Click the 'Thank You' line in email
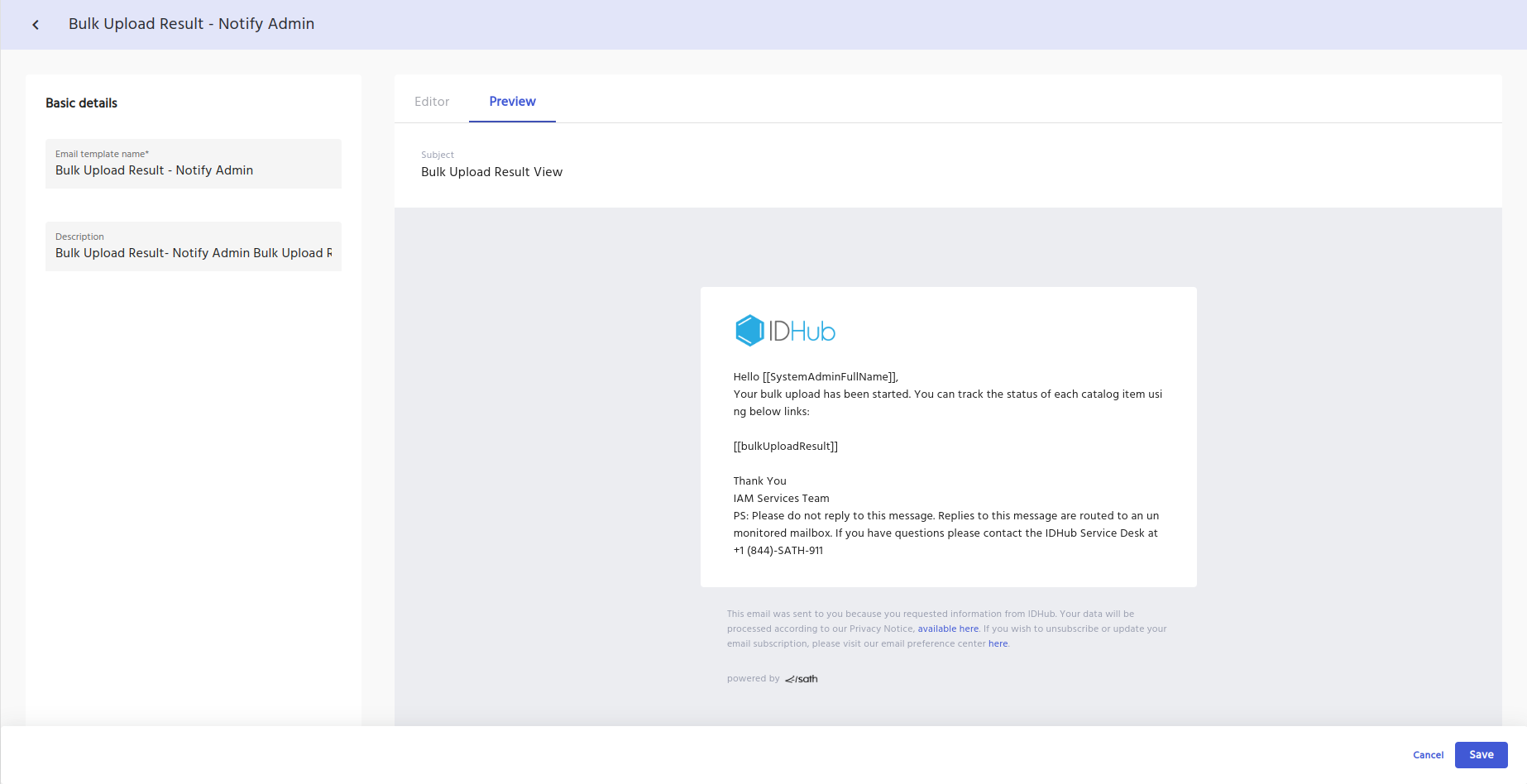 pyautogui.click(x=759, y=481)
